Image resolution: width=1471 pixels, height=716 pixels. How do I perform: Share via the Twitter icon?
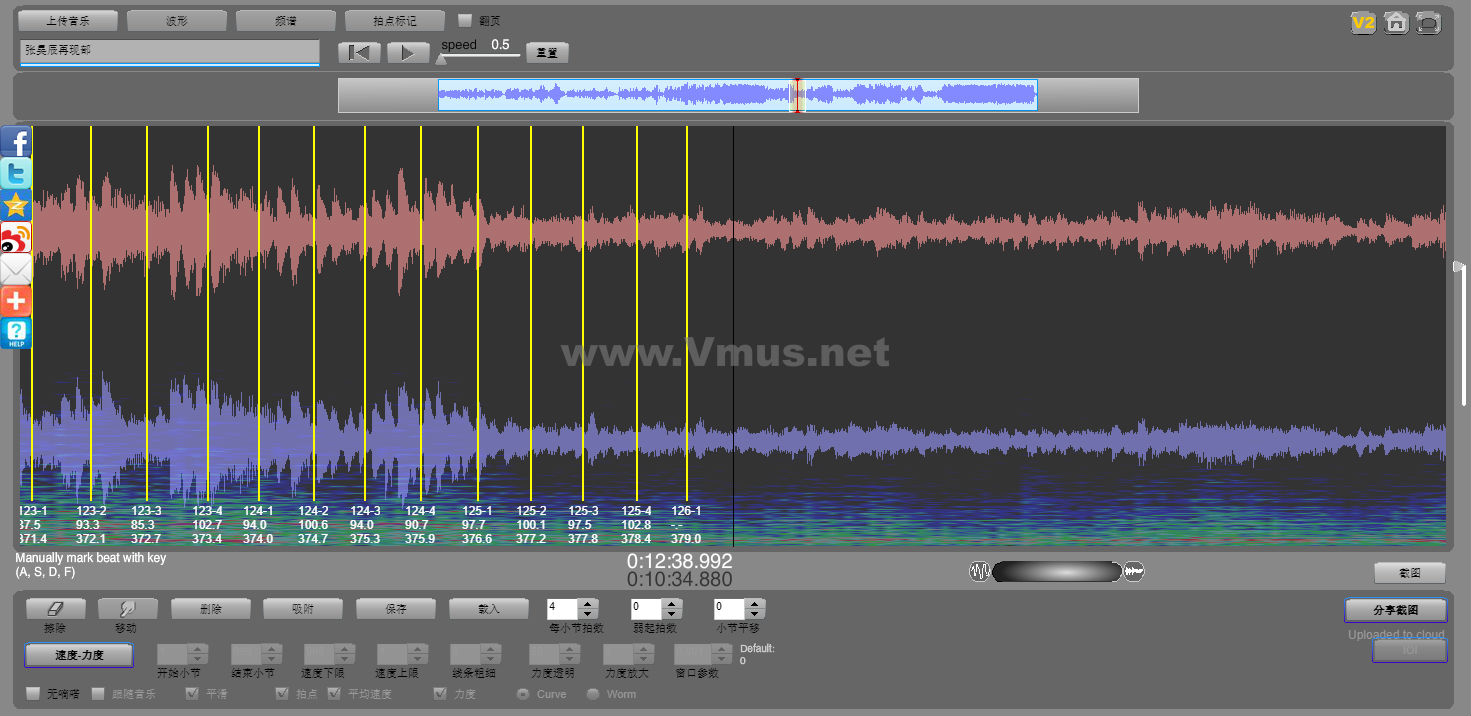16,174
